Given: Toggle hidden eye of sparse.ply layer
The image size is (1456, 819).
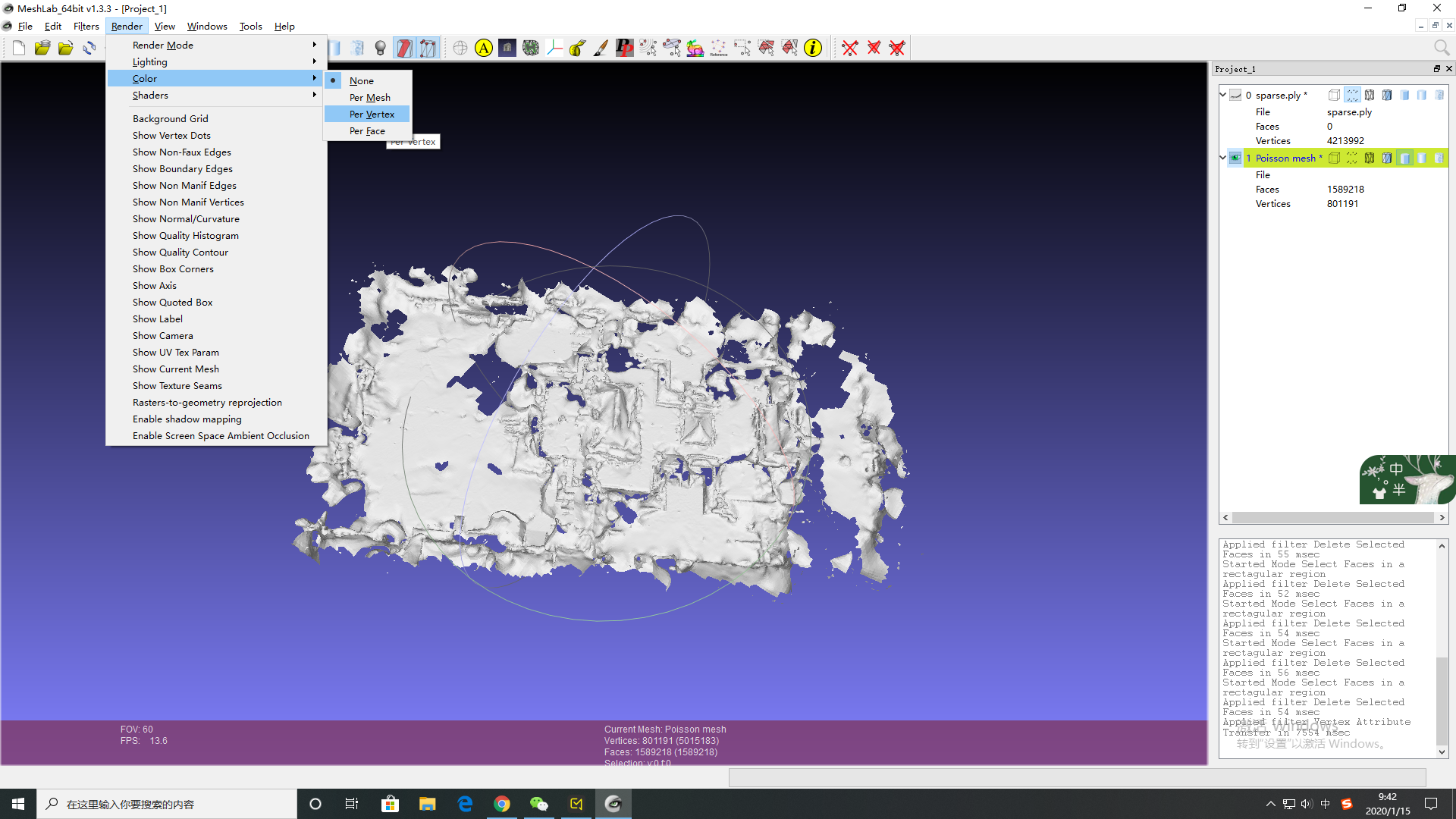Looking at the screenshot, I should click(x=1235, y=95).
